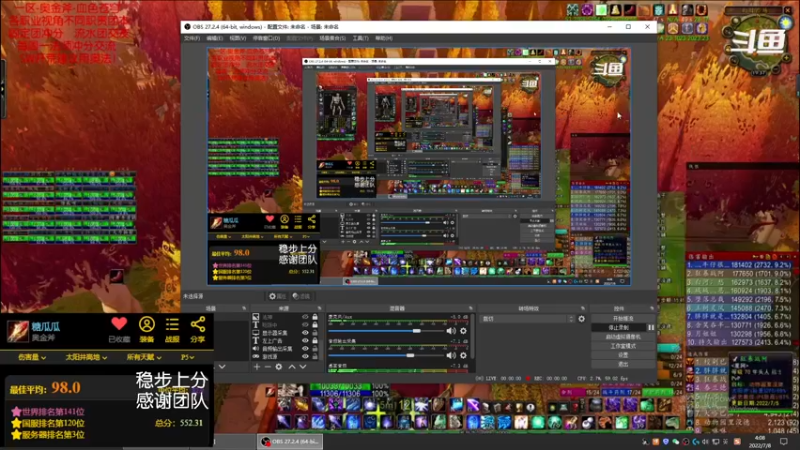Screen dimensions: 800x450
Task: Click the 启动虚拟摄像机 button
Action: (x=623, y=337)
